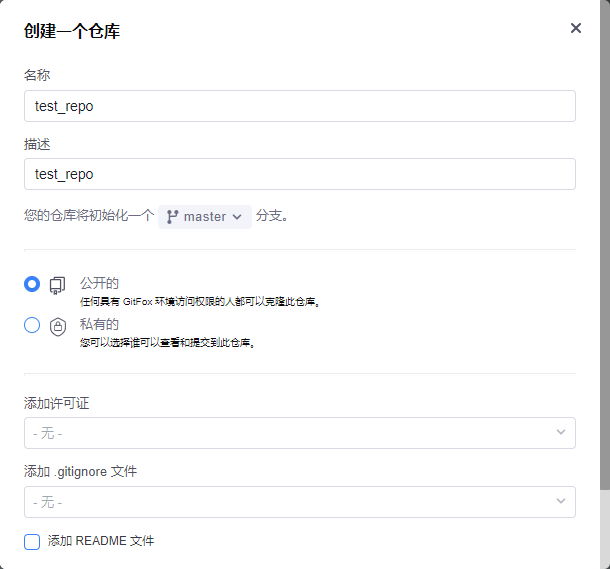Select the 公开的 radio button

coord(32,284)
